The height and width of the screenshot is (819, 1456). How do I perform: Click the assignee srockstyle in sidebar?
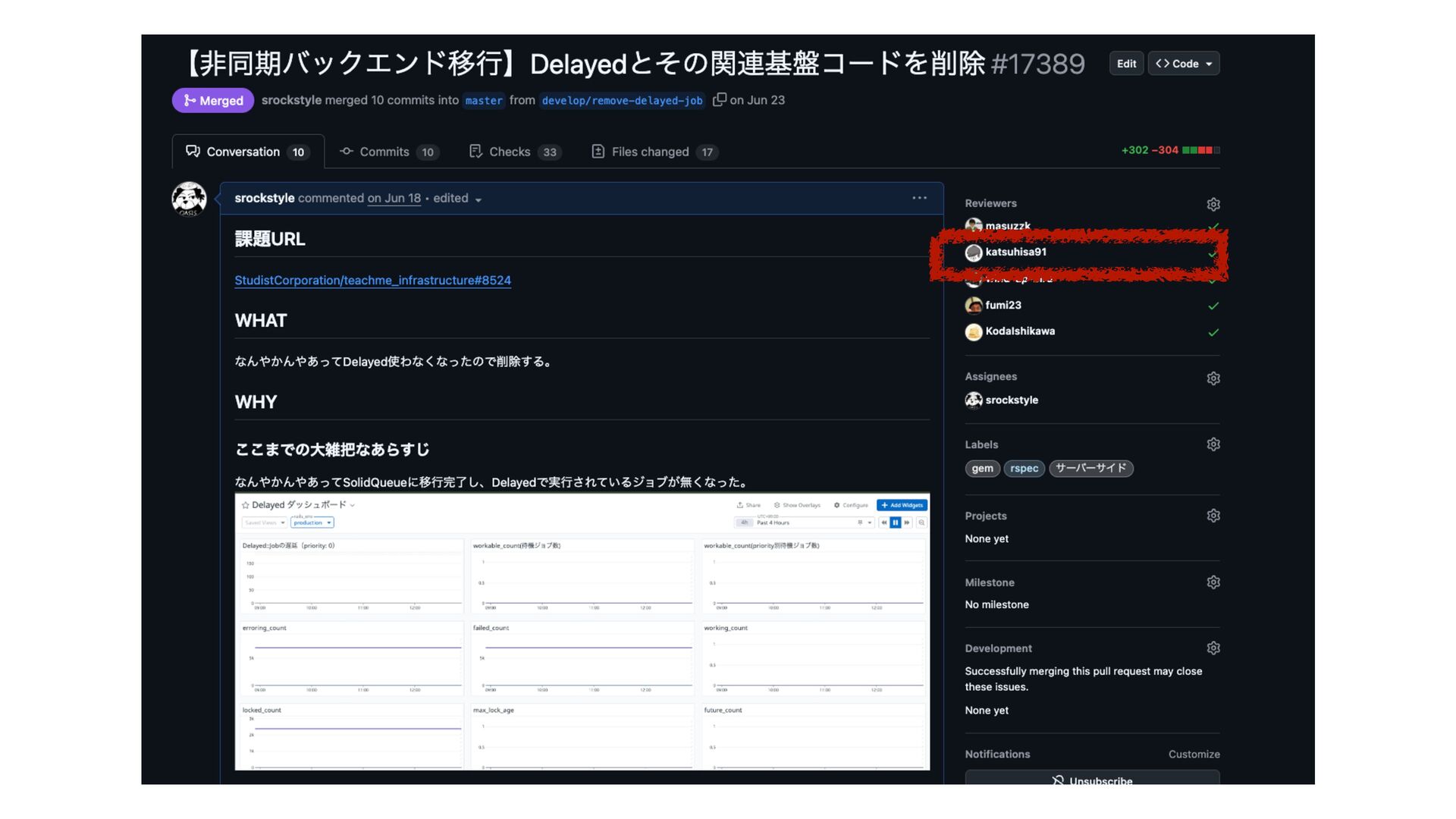[1012, 400]
